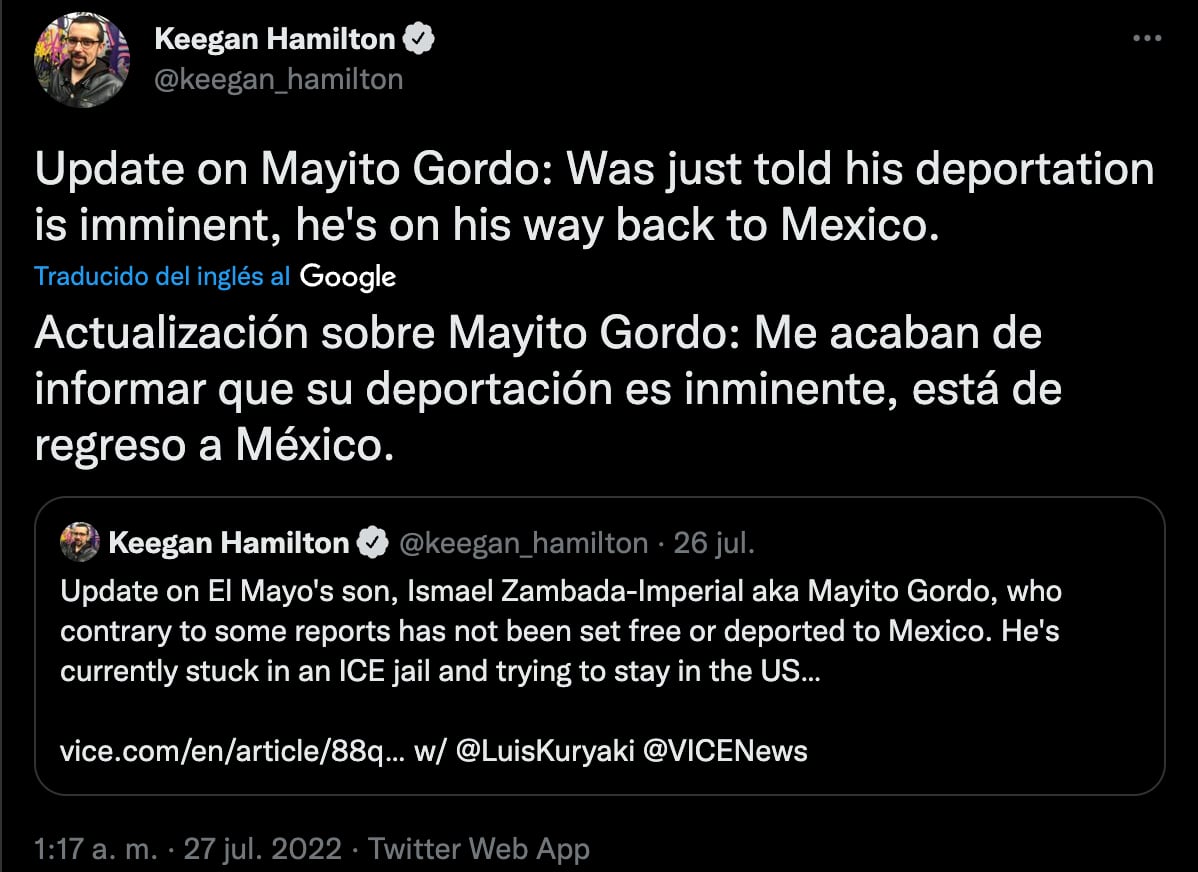Click Keegan Hamilton's large profile avatar
This screenshot has width=1198, height=872.
pos(82,60)
